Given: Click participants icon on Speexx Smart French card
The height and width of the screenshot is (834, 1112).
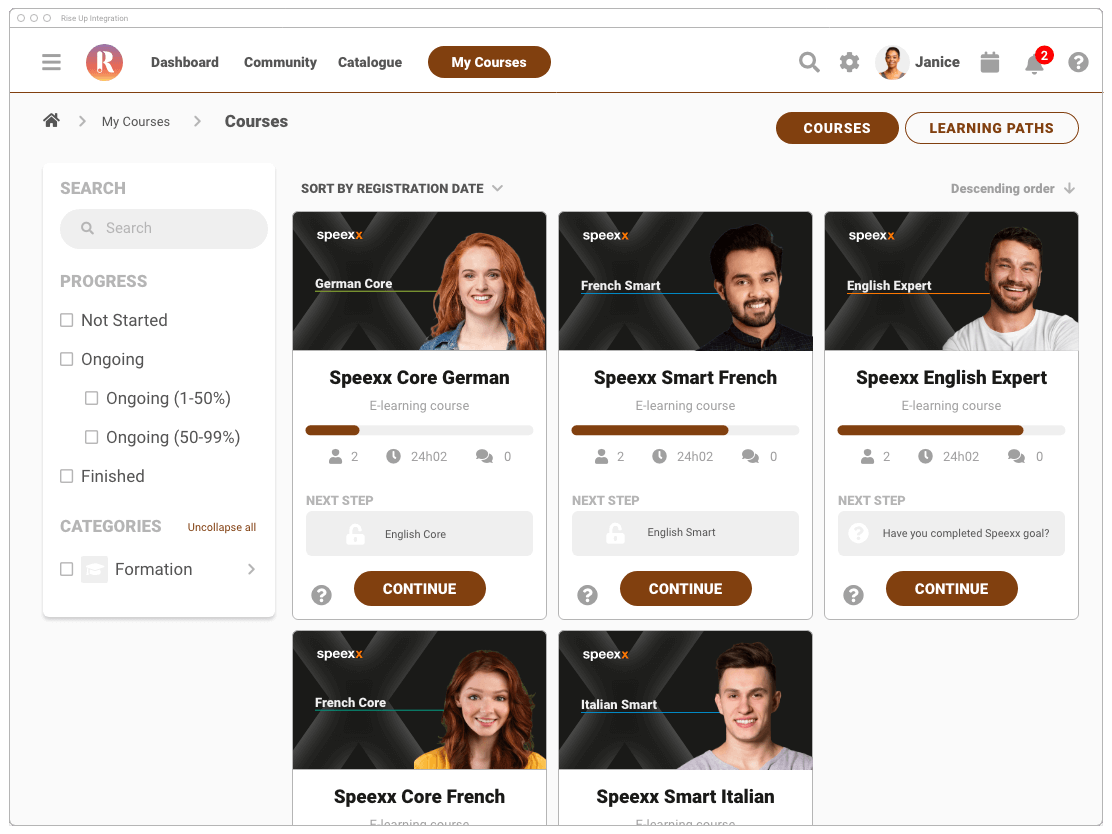Looking at the screenshot, I should [601, 457].
